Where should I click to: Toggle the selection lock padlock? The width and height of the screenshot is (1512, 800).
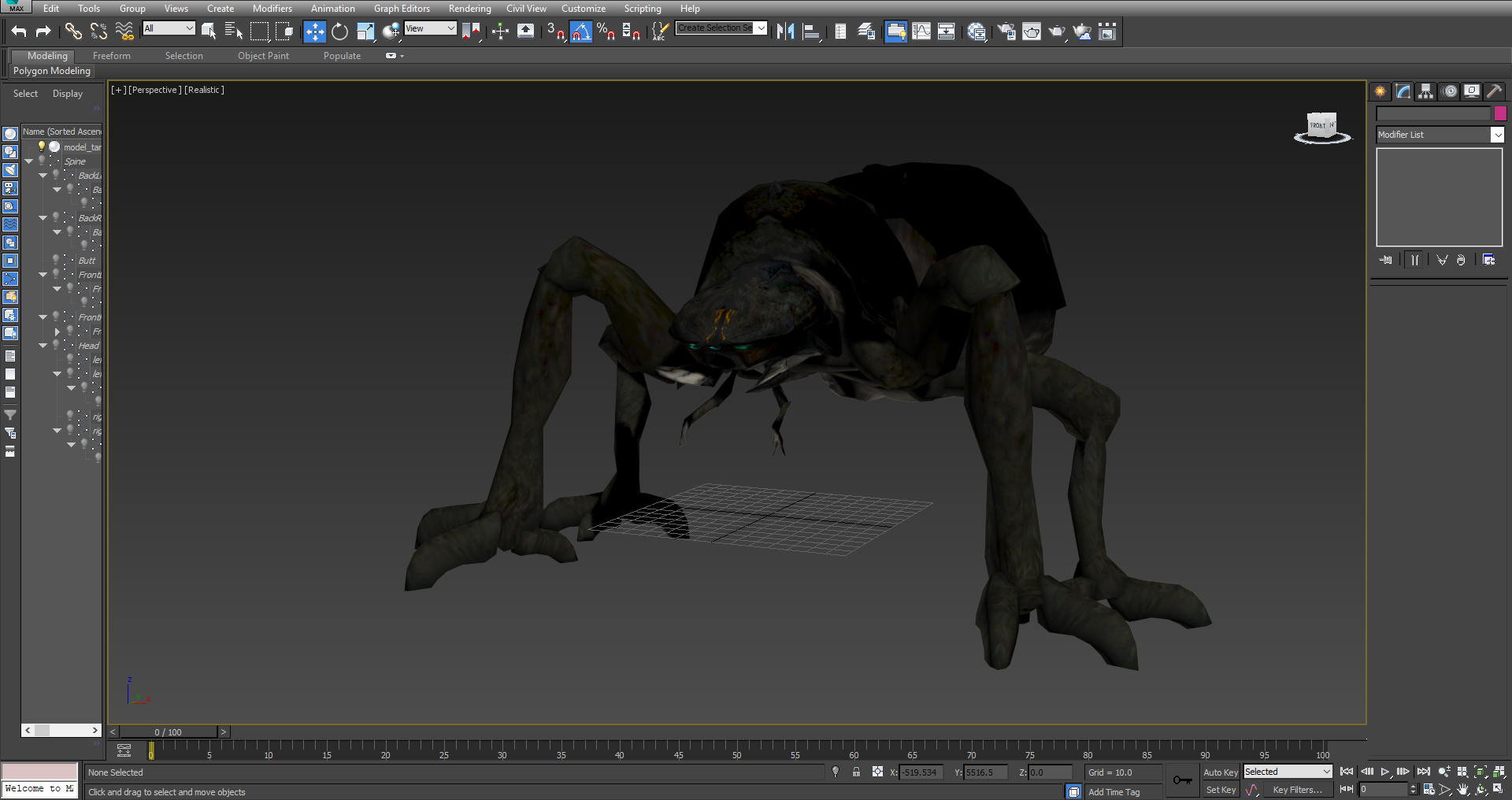click(x=856, y=772)
